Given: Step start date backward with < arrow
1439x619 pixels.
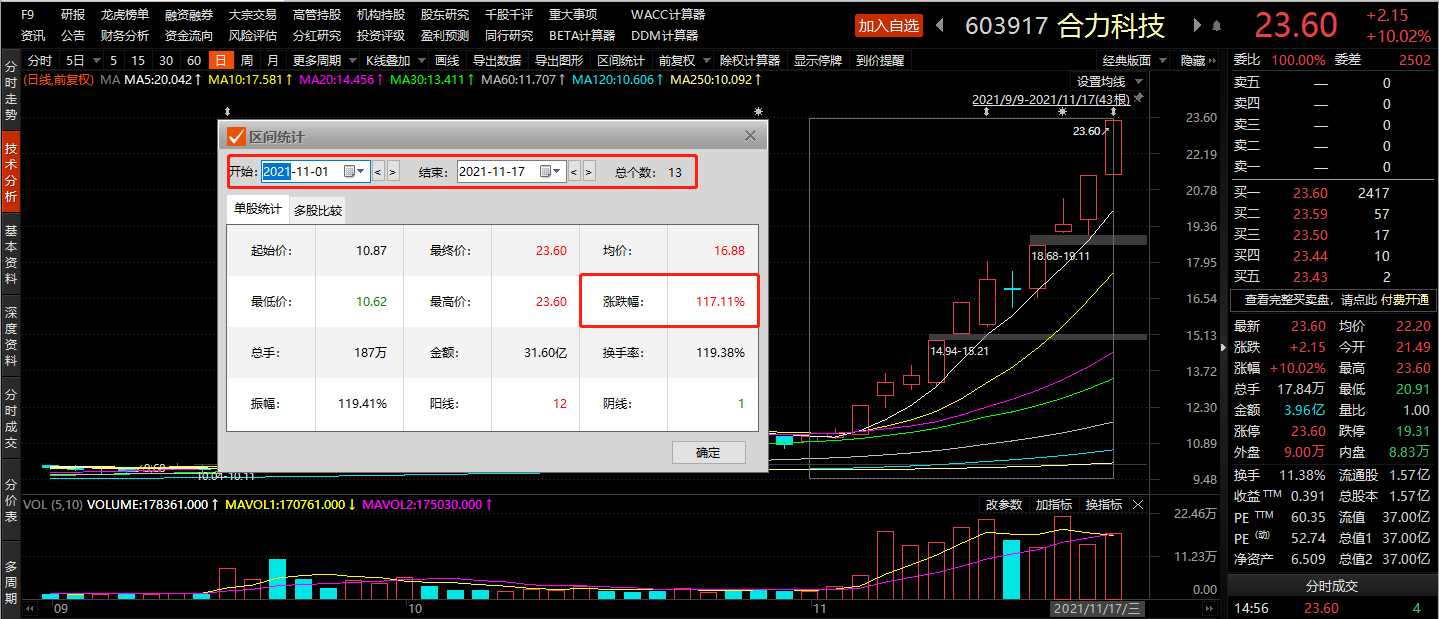Looking at the screenshot, I should pos(378,172).
